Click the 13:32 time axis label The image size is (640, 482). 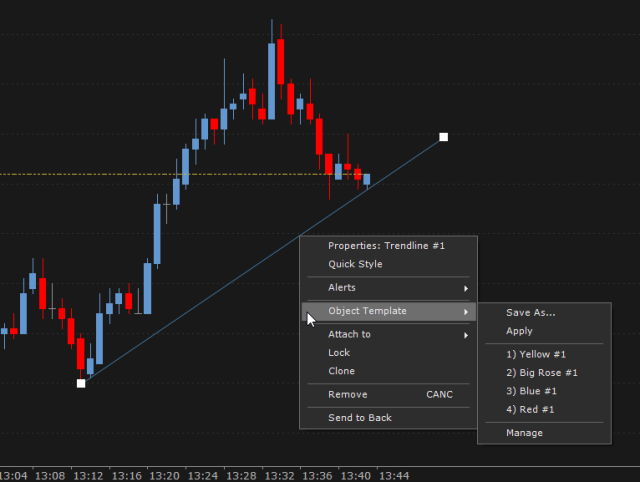click(281, 475)
